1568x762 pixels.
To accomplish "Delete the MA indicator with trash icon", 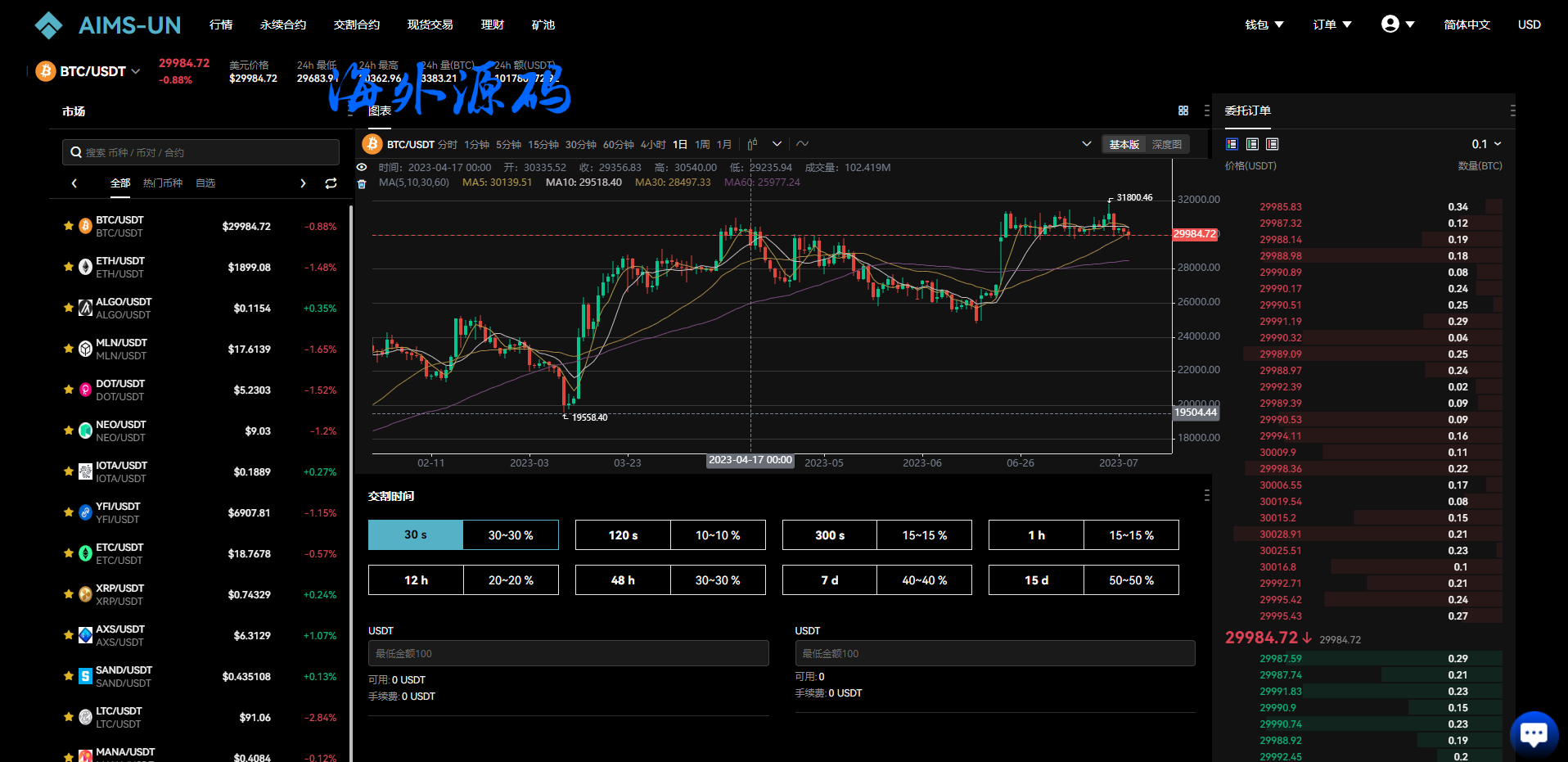I will [362, 184].
